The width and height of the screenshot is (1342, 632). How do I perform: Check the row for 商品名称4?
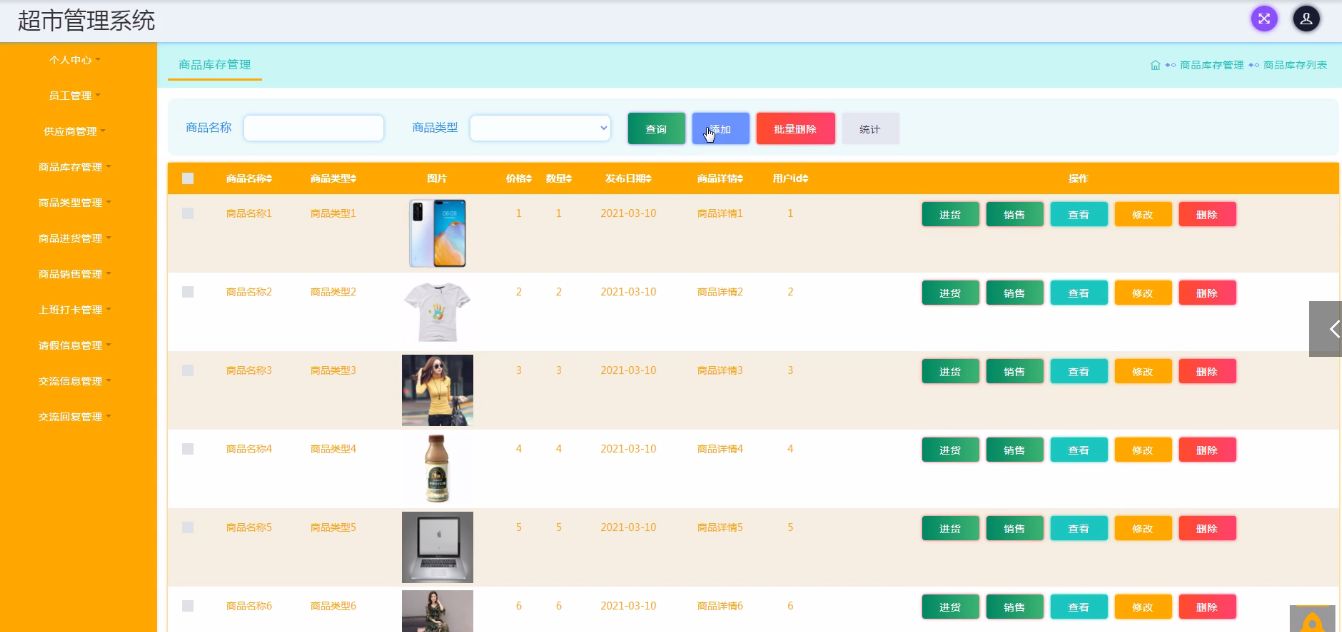point(188,449)
